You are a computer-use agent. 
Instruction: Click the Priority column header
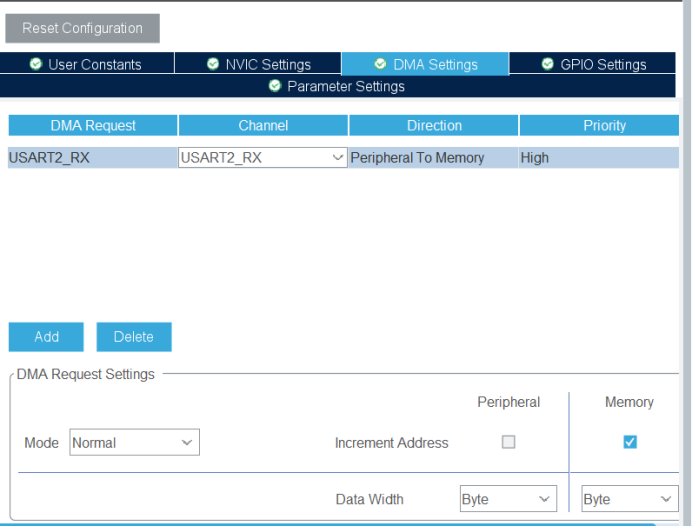[x=599, y=125]
